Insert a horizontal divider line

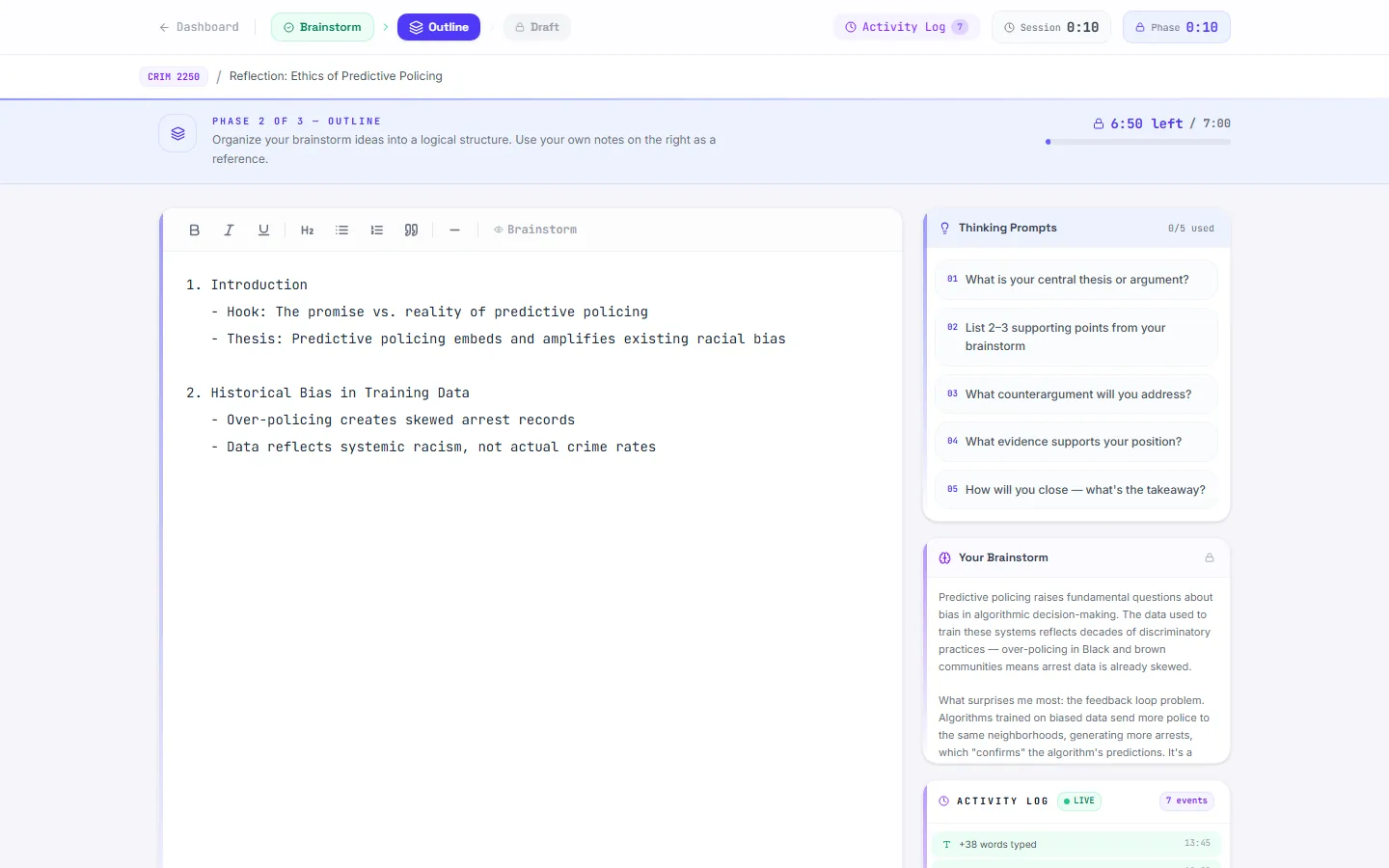pyautogui.click(x=455, y=230)
